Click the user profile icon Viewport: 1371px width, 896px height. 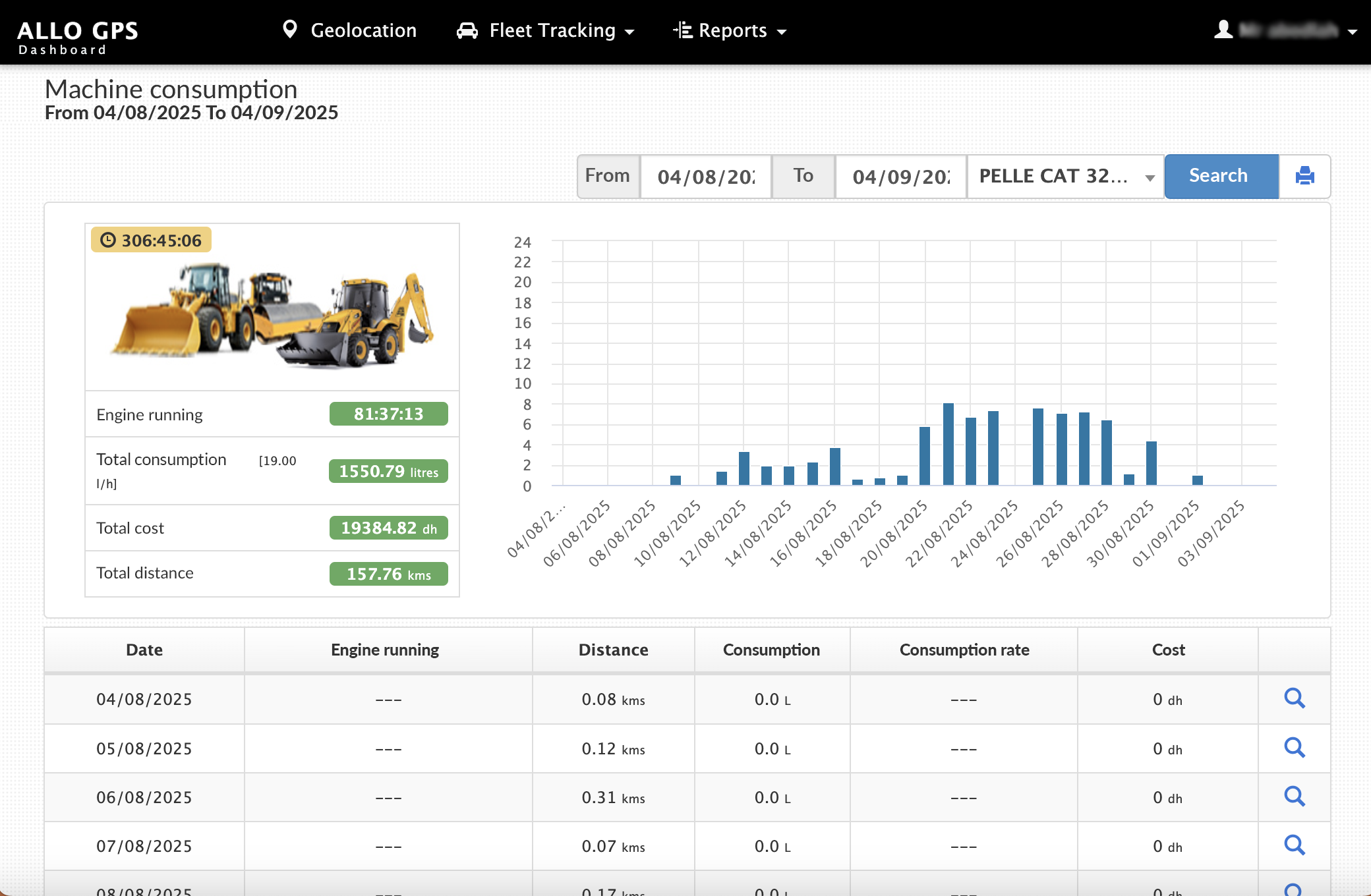[x=1223, y=30]
